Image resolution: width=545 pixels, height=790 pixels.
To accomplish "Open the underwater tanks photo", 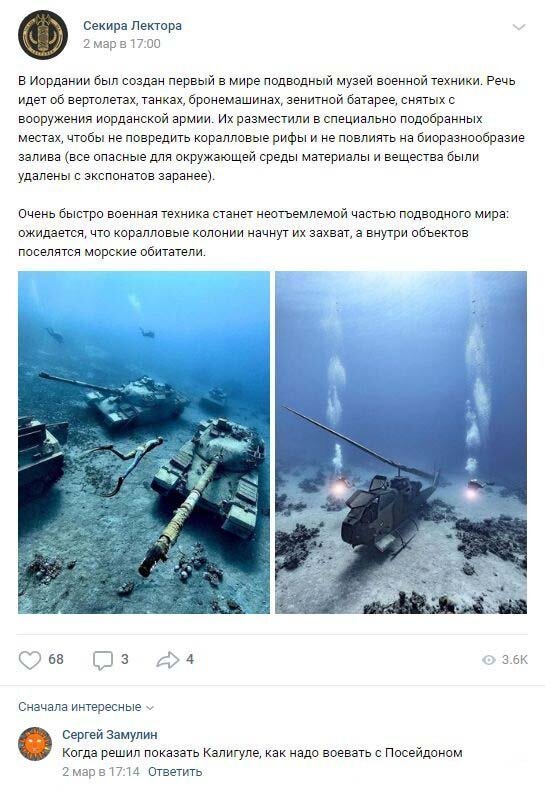I will coord(144,442).
